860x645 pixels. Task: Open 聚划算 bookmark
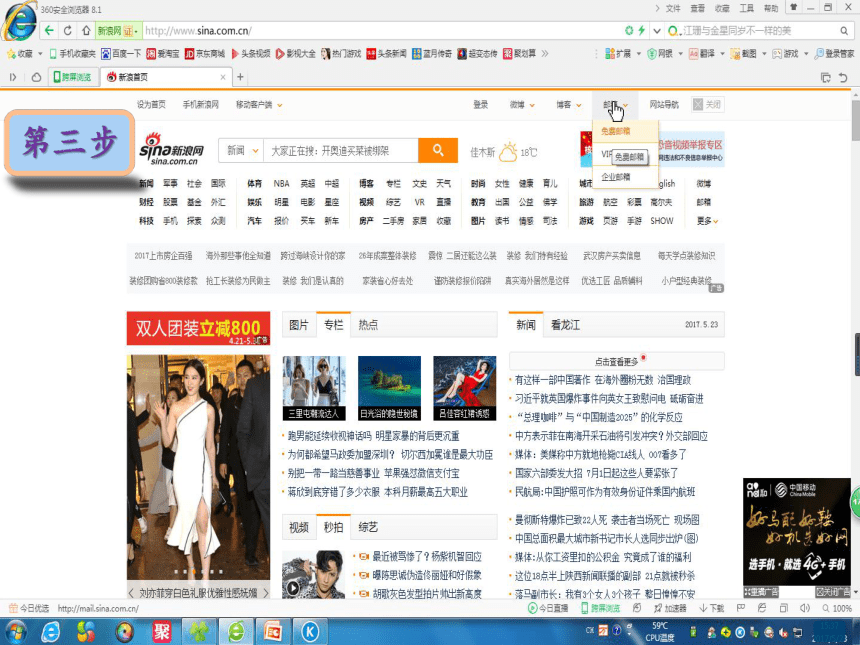pos(519,54)
